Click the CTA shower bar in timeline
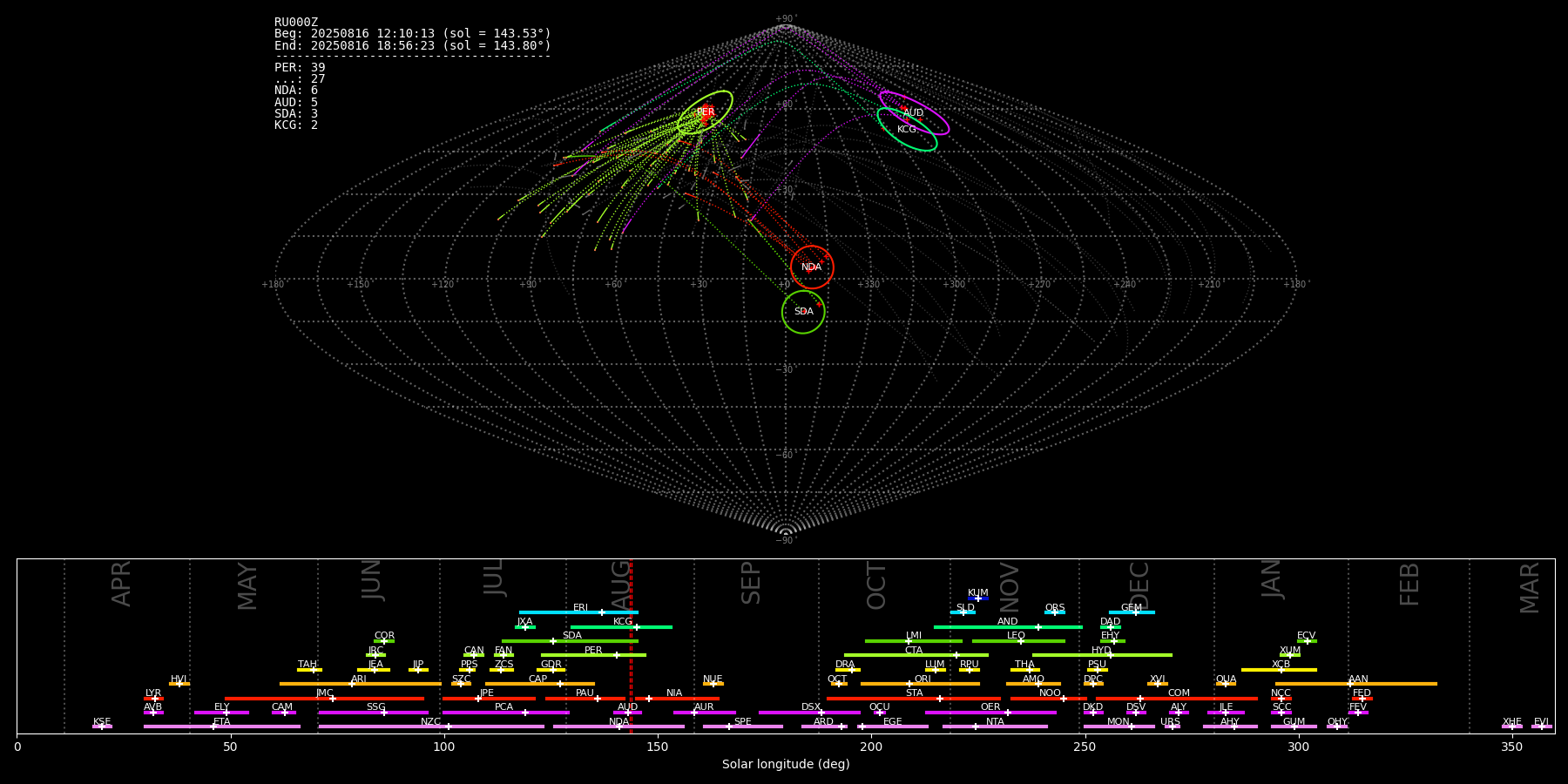The height and width of the screenshot is (784, 1568). (x=916, y=655)
